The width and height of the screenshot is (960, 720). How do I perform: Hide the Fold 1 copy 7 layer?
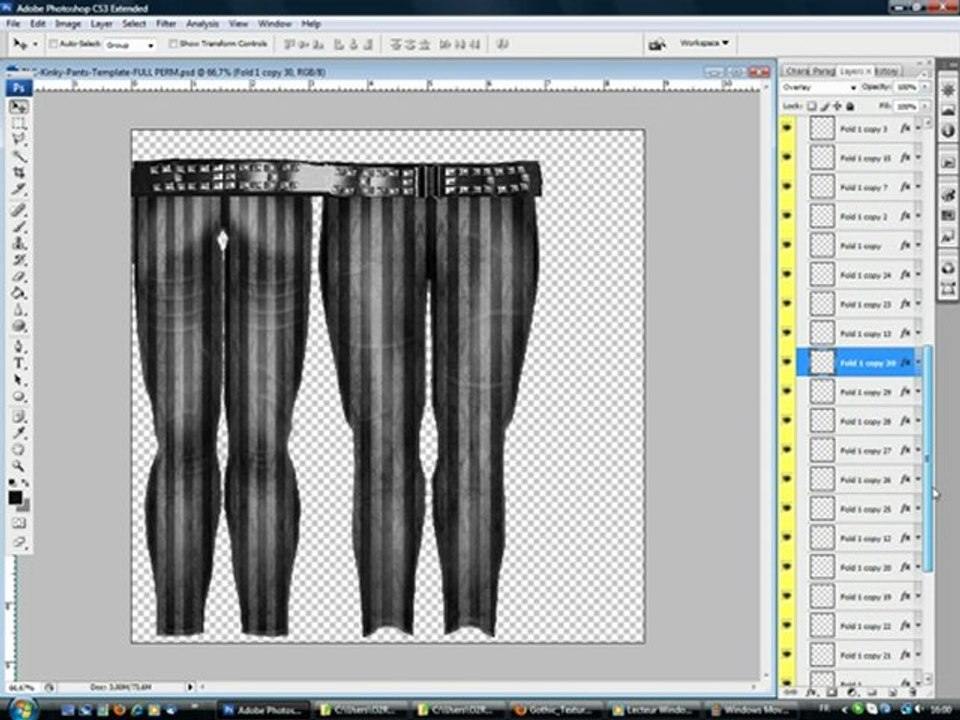click(787, 187)
